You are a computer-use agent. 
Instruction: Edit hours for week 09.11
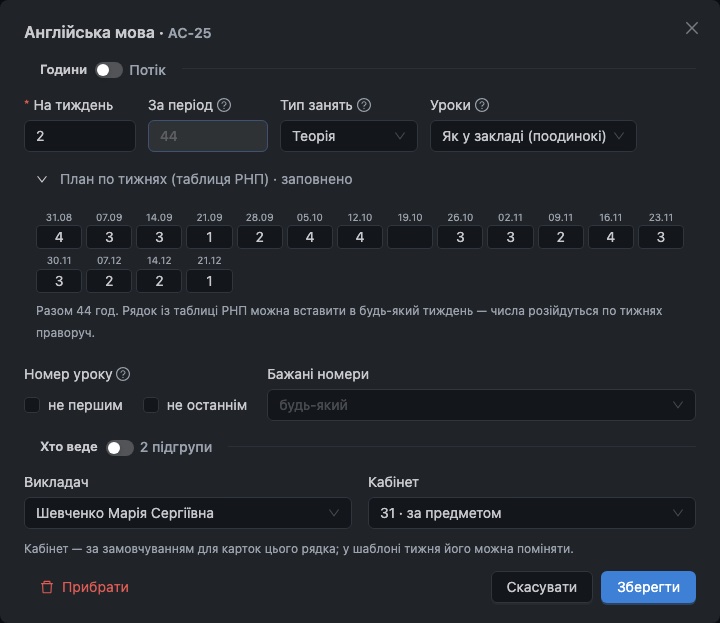(560, 237)
